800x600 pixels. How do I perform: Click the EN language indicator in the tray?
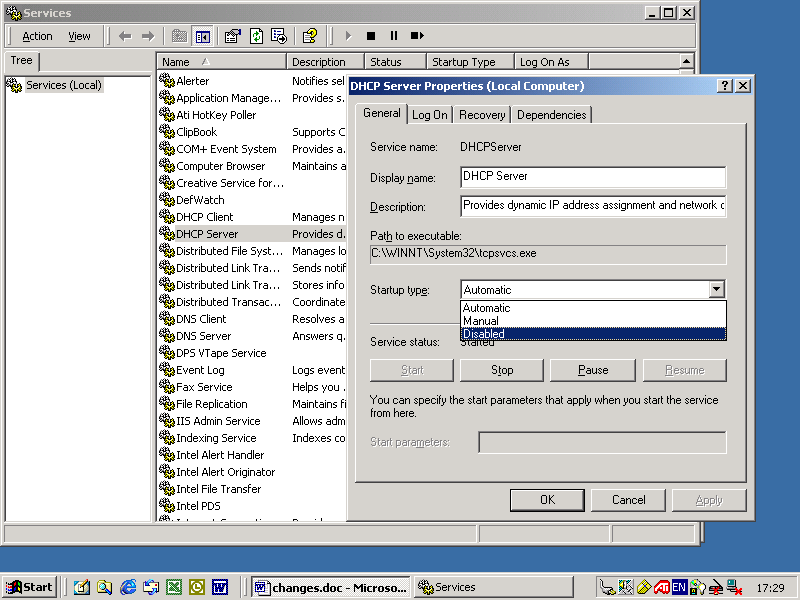679,587
